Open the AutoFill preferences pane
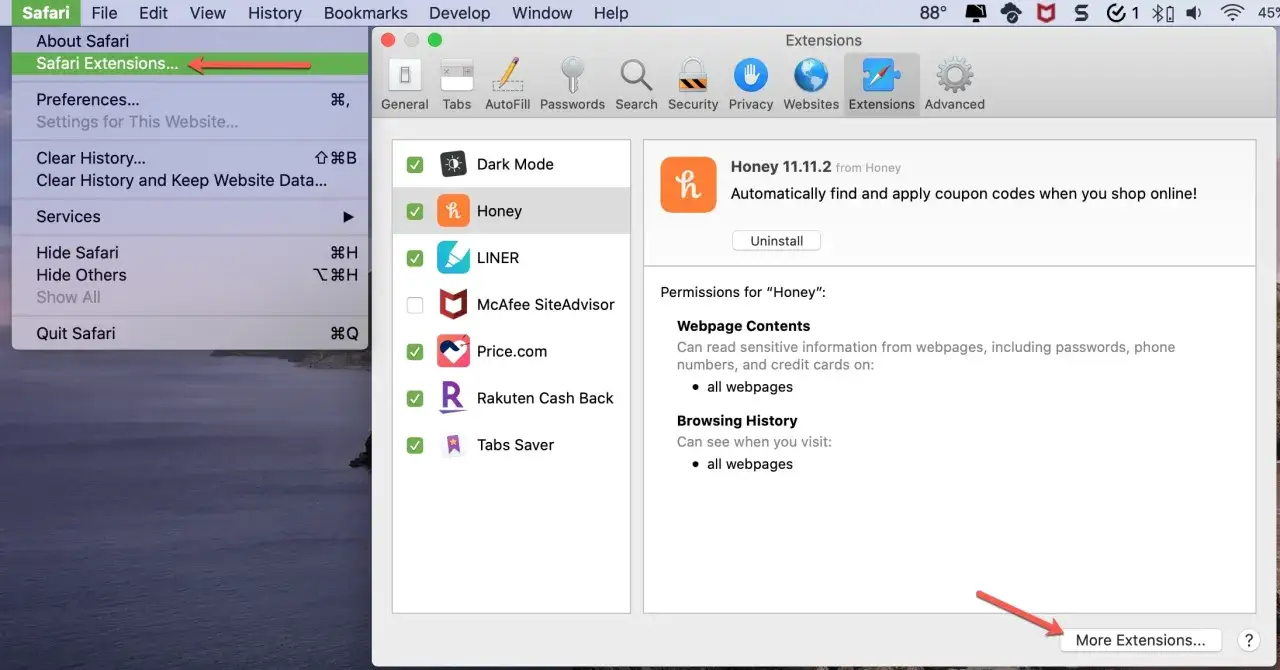Viewport: 1280px width, 670px height. [508, 84]
